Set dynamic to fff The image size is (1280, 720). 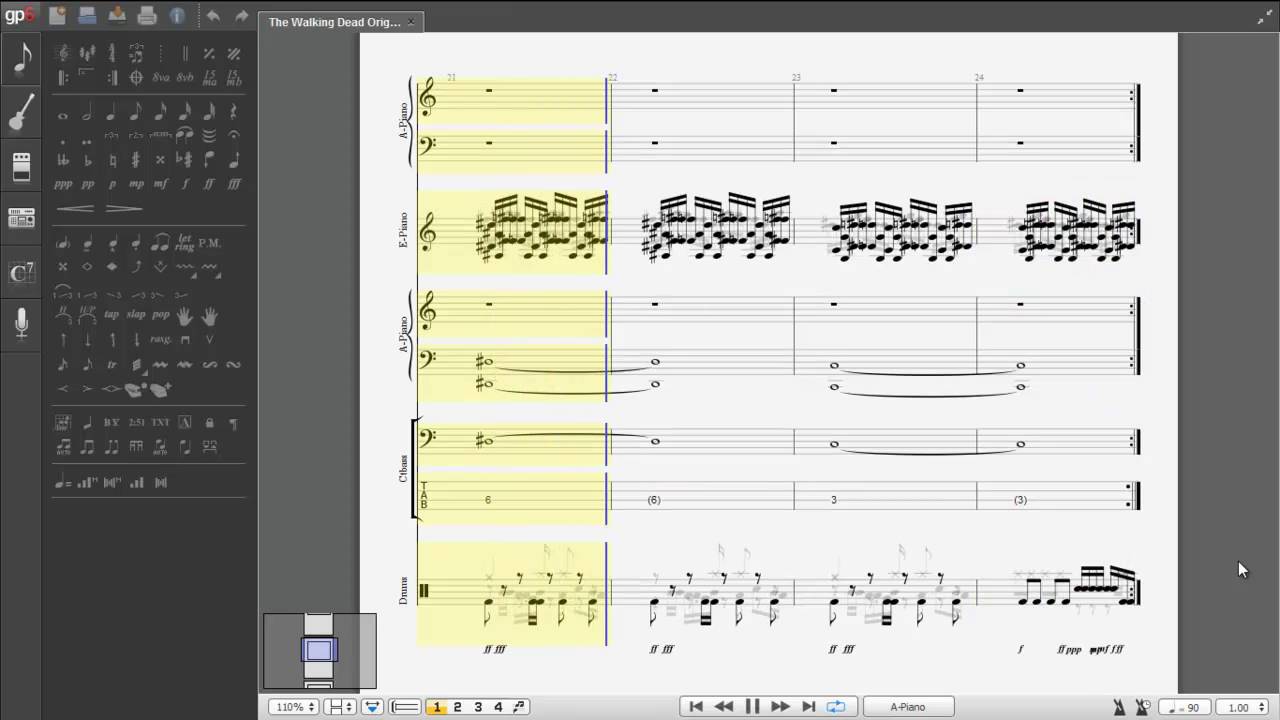pos(234,184)
